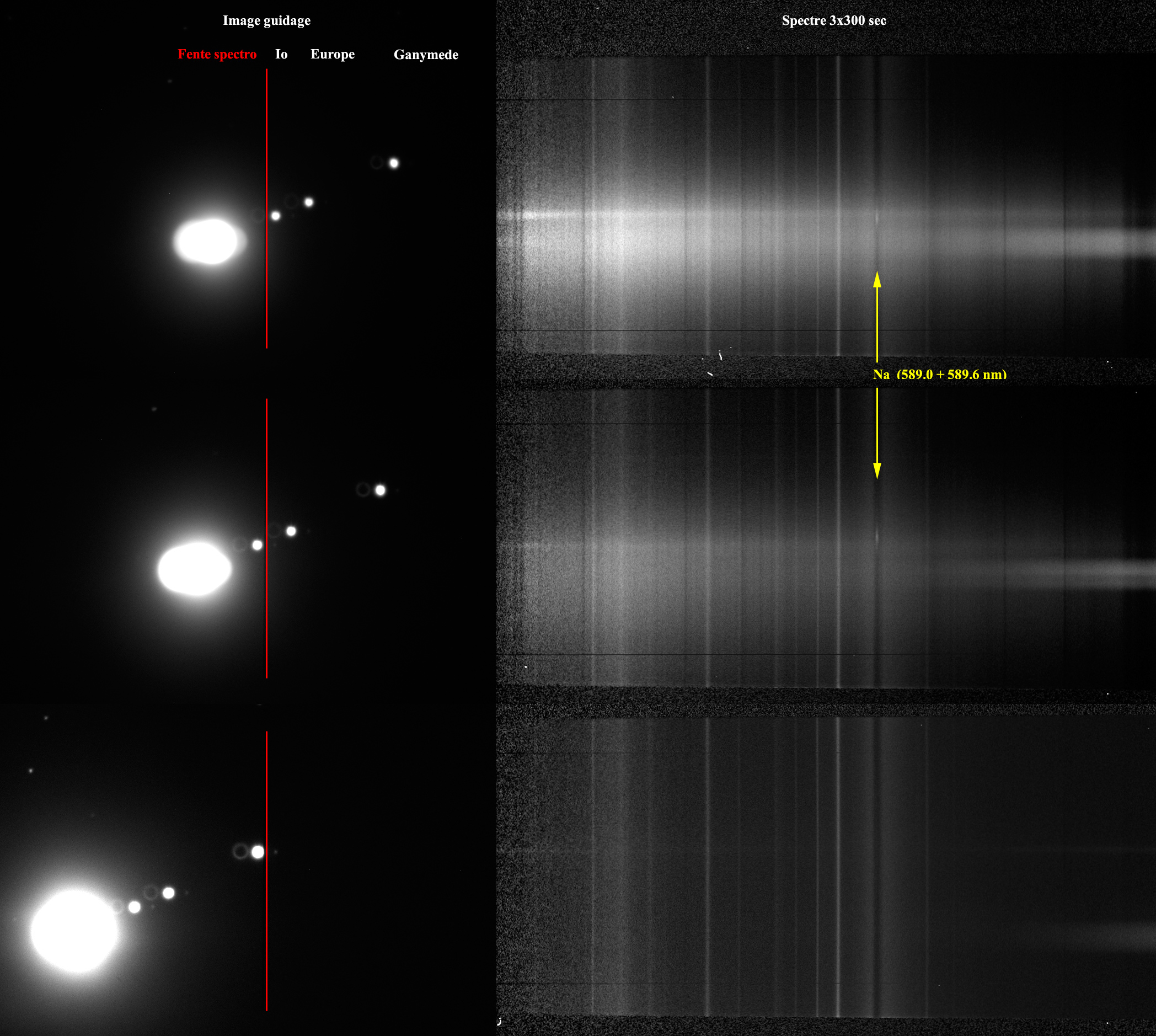
Task: Click Ganymede moon dot in middle guide image
Action: [380, 490]
